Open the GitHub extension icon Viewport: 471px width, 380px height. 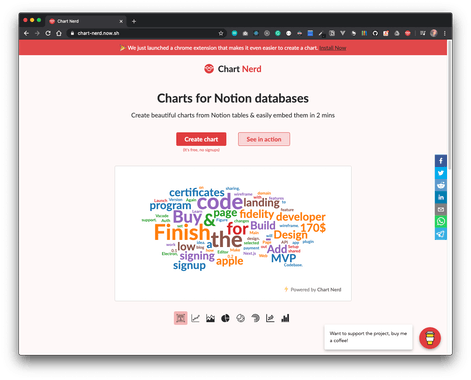375,33
